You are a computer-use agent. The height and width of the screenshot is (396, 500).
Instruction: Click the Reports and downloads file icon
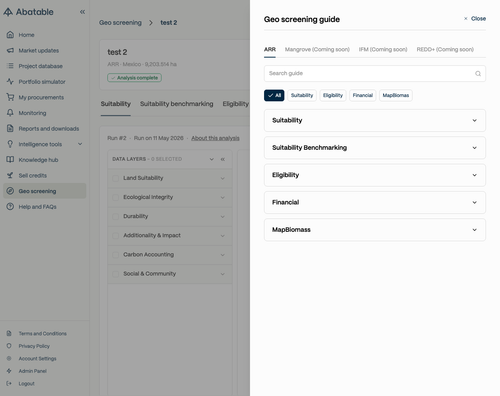(x=10, y=128)
